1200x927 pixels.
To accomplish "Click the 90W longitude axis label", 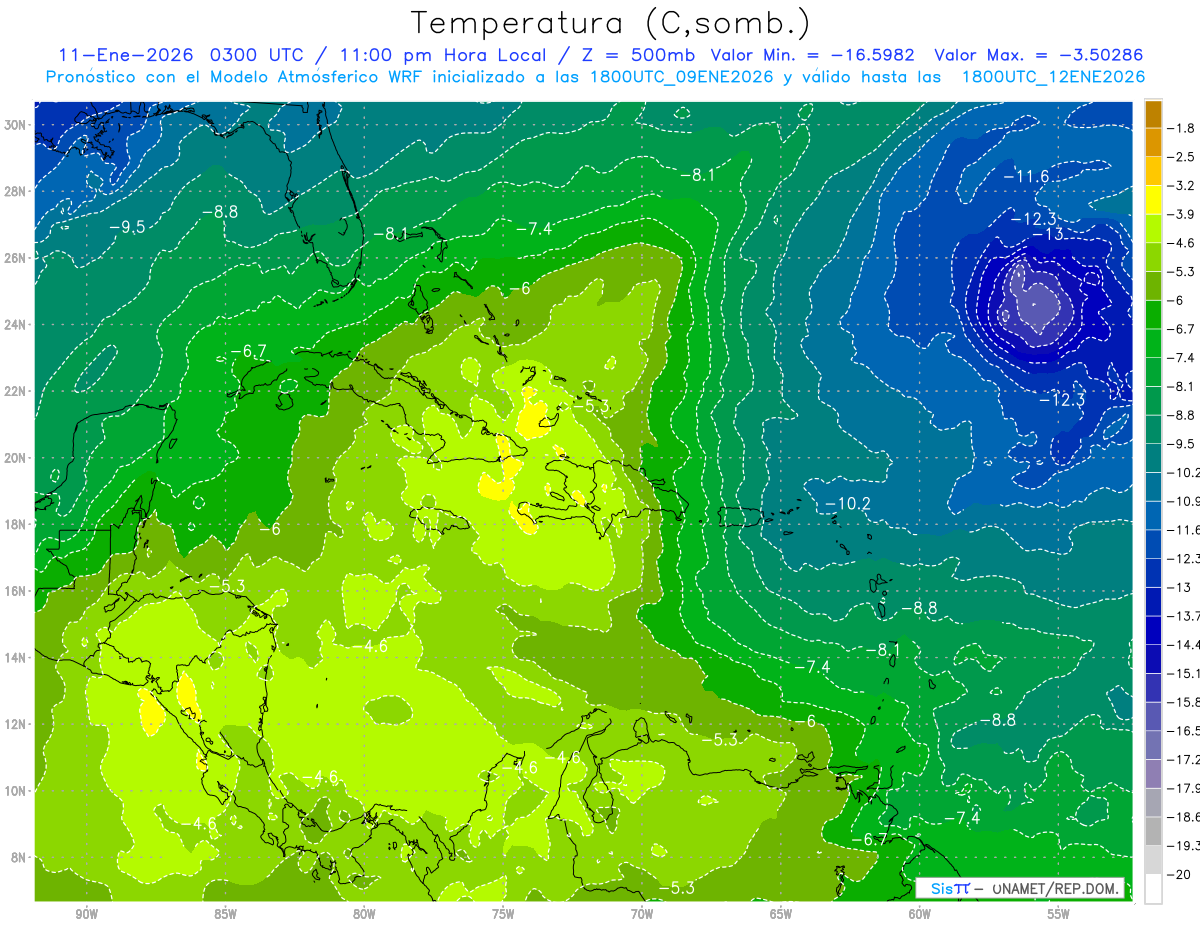I will coord(87,914).
